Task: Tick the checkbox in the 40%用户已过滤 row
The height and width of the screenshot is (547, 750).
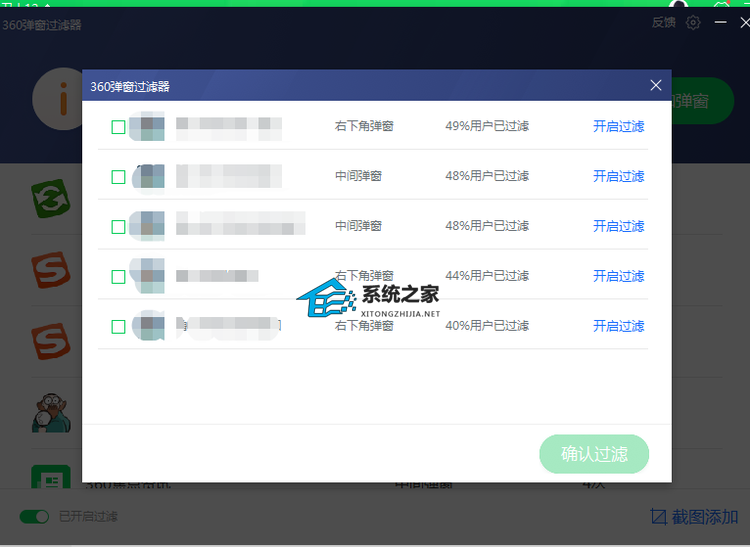Action: click(x=118, y=327)
